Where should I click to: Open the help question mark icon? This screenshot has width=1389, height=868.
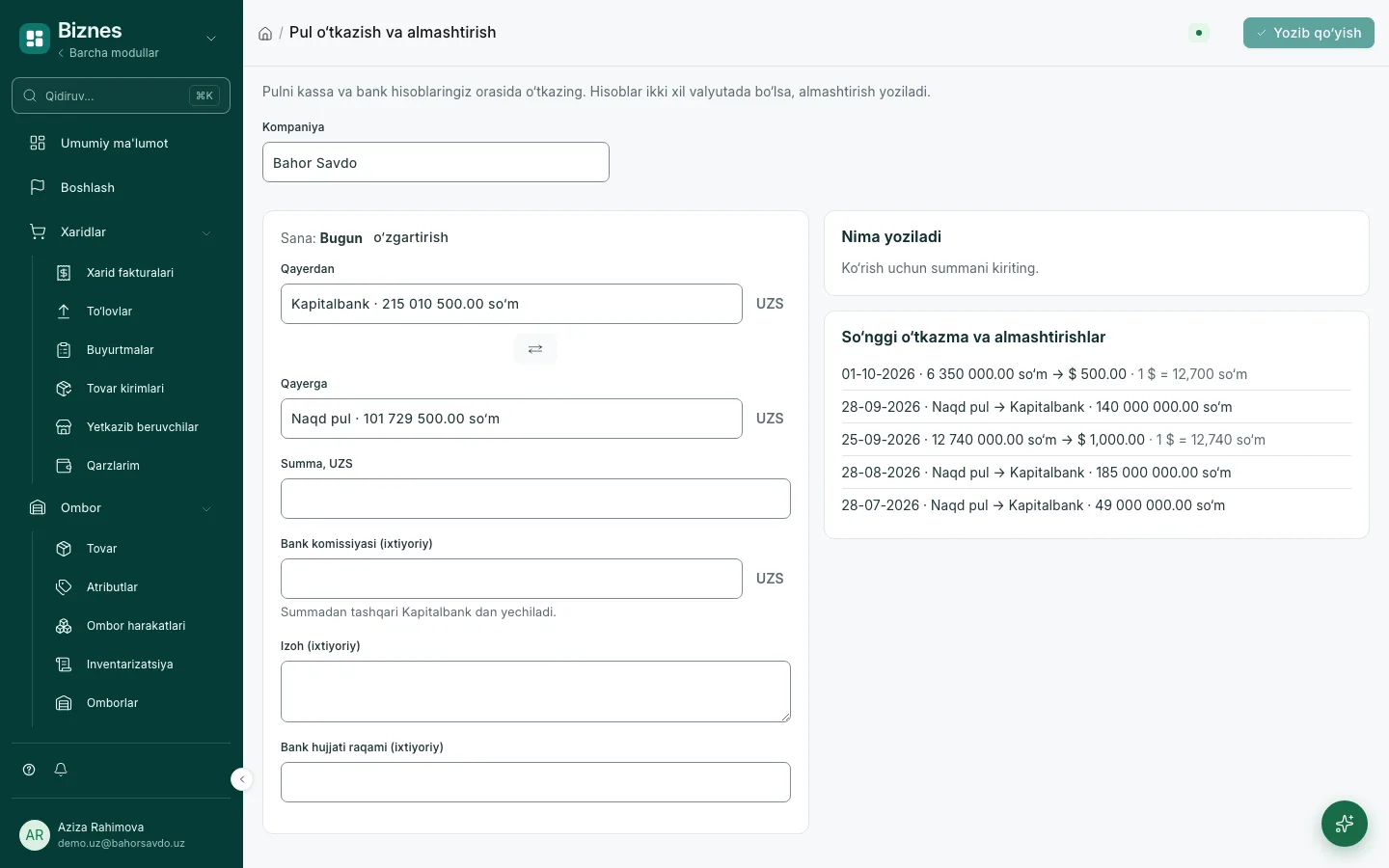tap(29, 770)
